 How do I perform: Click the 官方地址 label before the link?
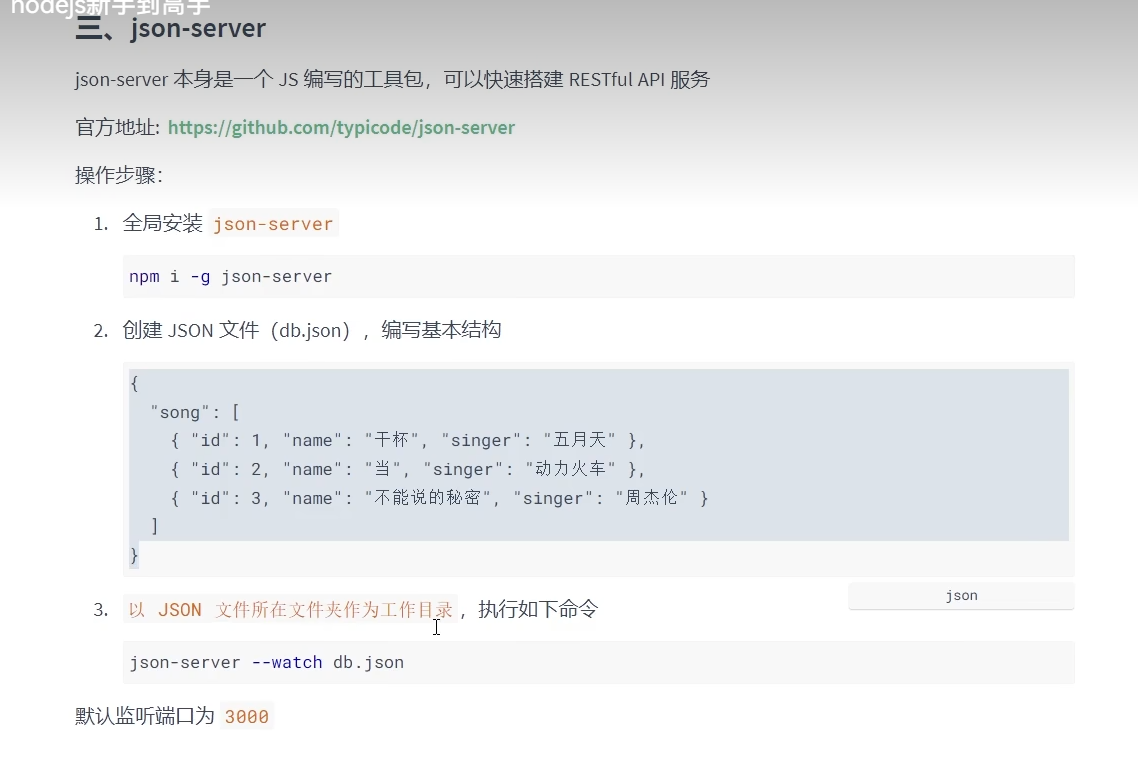pos(117,127)
